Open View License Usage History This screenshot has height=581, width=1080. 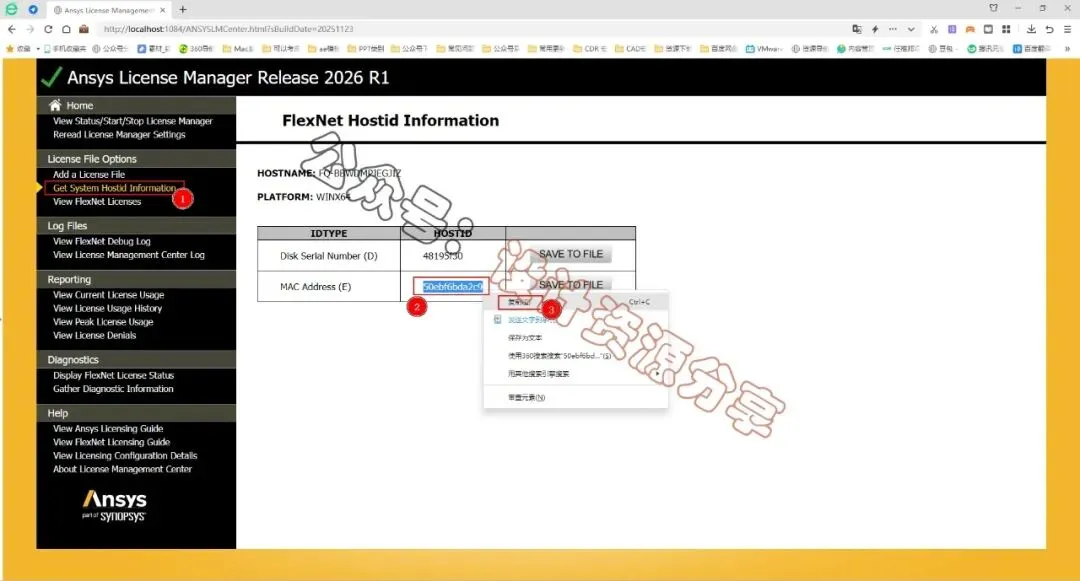pyautogui.click(x=107, y=308)
